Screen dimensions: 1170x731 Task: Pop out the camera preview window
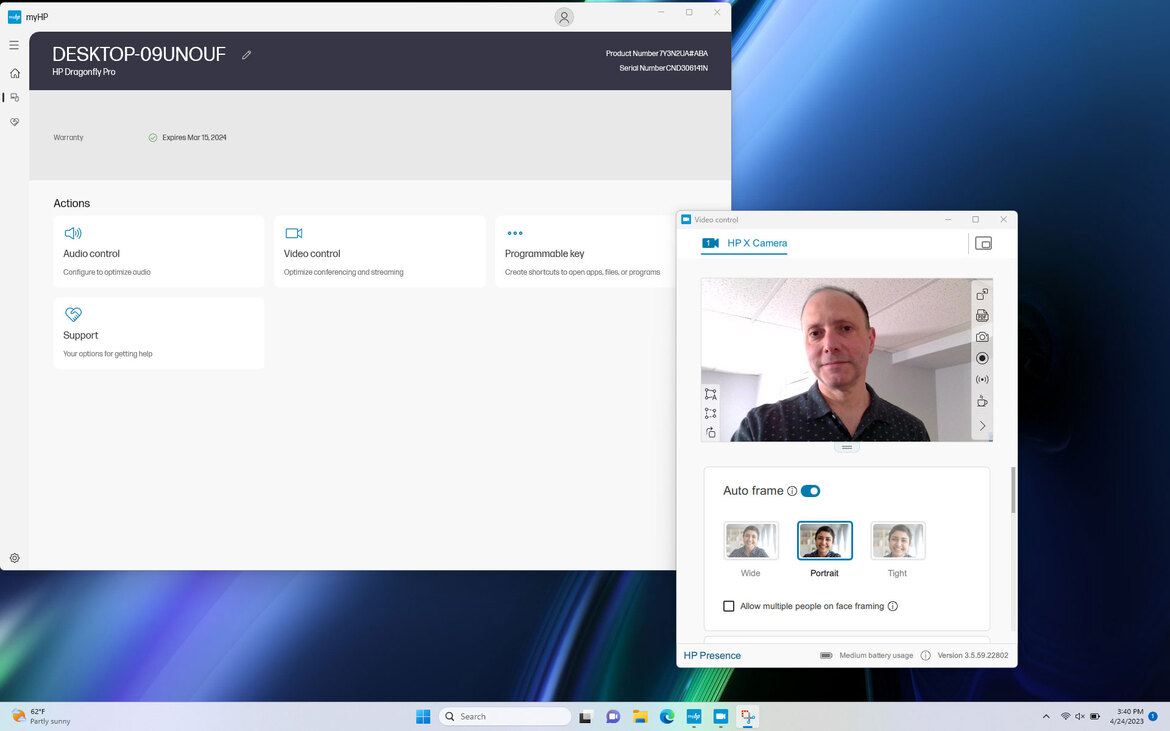click(x=982, y=294)
